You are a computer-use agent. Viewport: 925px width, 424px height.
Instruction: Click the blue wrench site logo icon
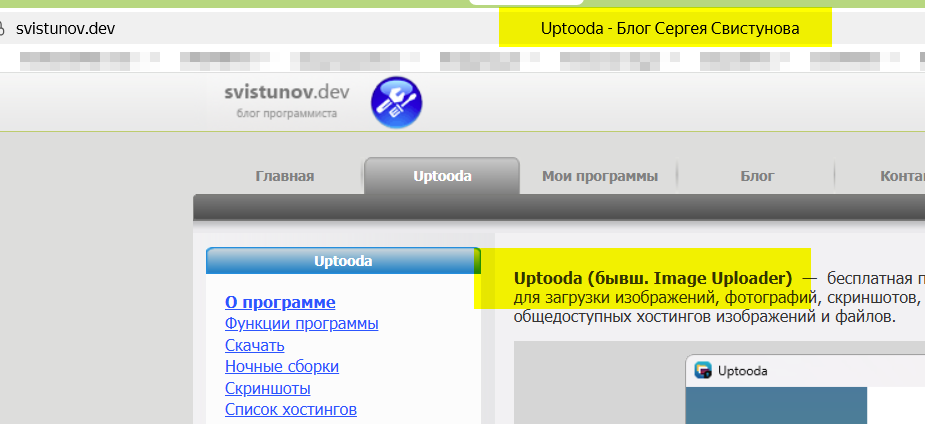point(396,103)
